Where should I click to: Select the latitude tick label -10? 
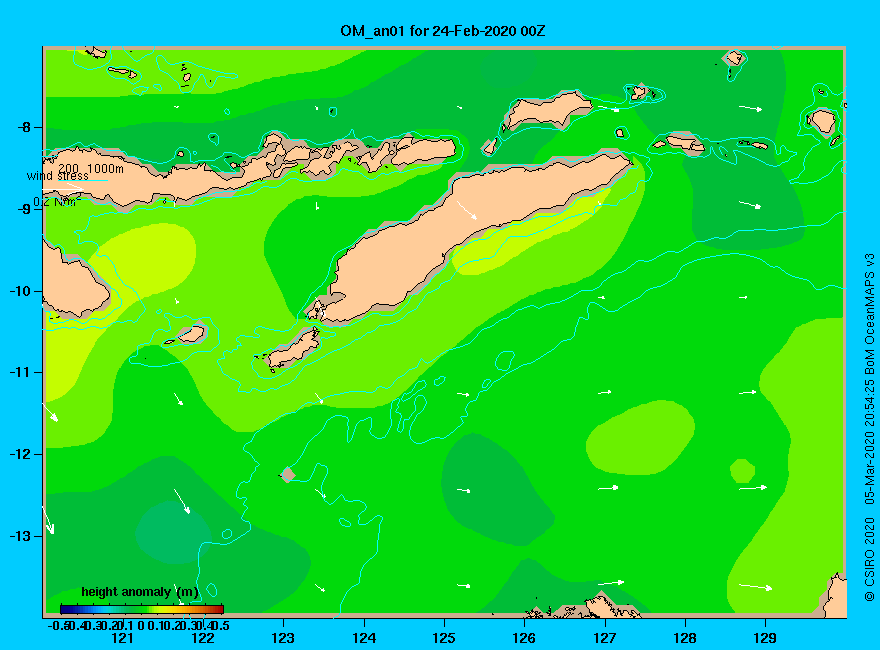20,291
